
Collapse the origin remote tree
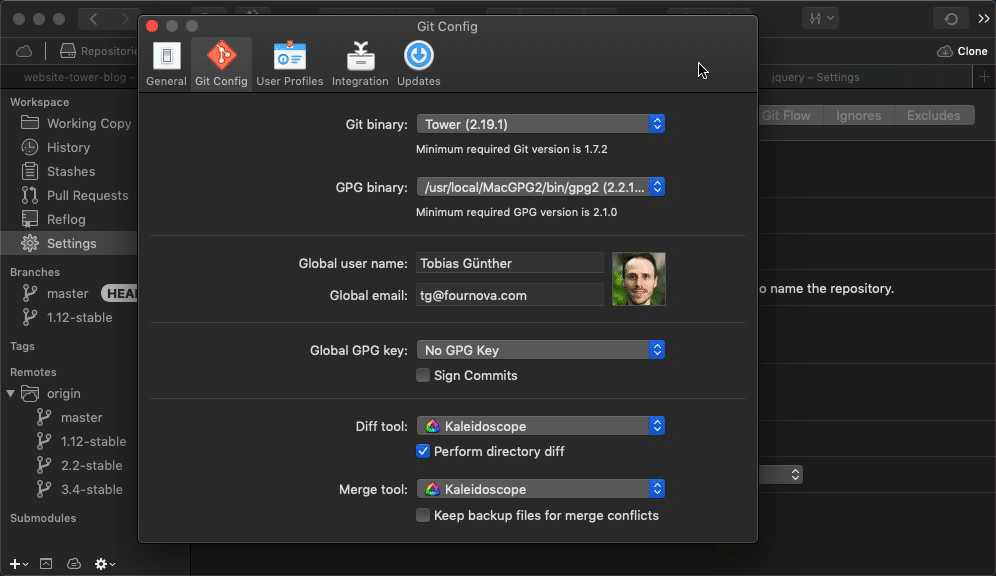[x=11, y=394]
